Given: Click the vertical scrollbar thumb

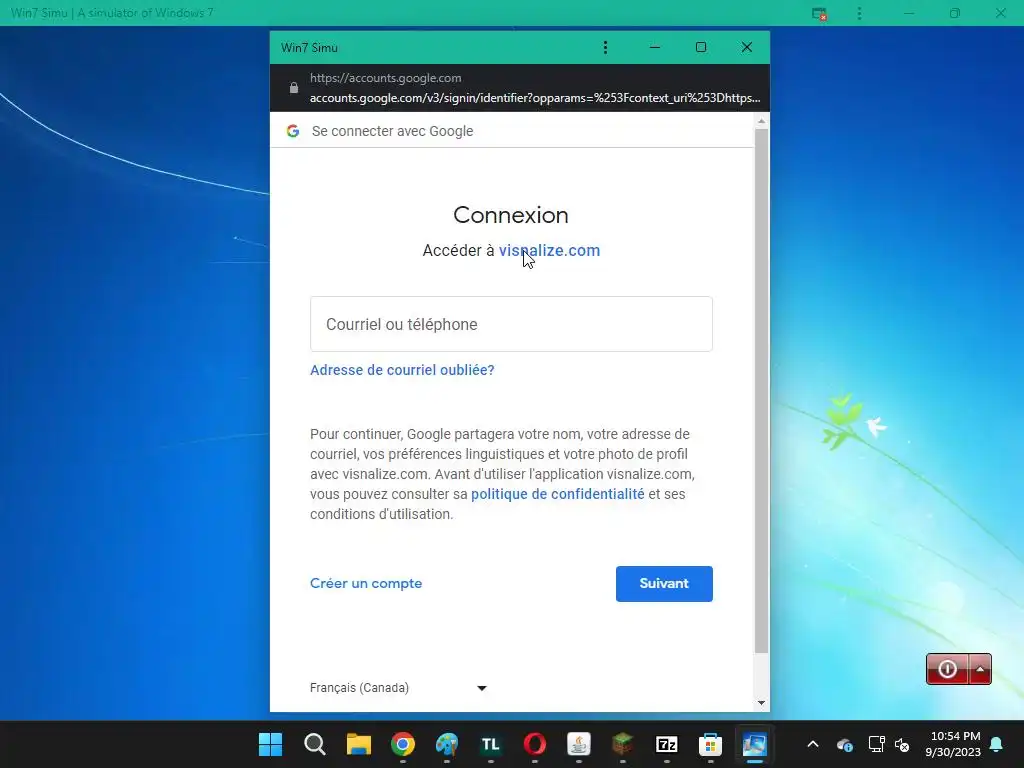Looking at the screenshot, I should coord(761,391).
